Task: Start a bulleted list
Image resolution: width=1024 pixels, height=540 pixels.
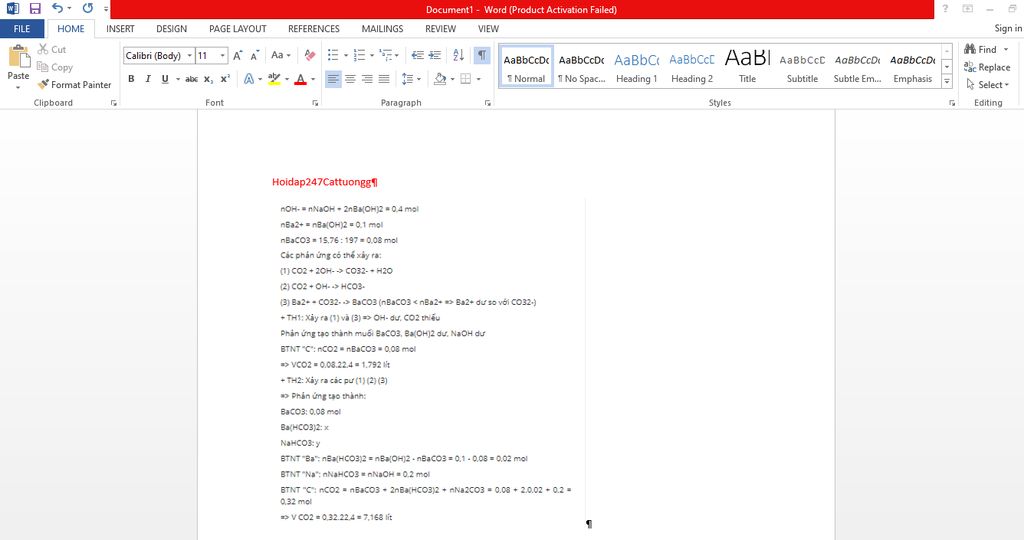Action: (x=333, y=56)
